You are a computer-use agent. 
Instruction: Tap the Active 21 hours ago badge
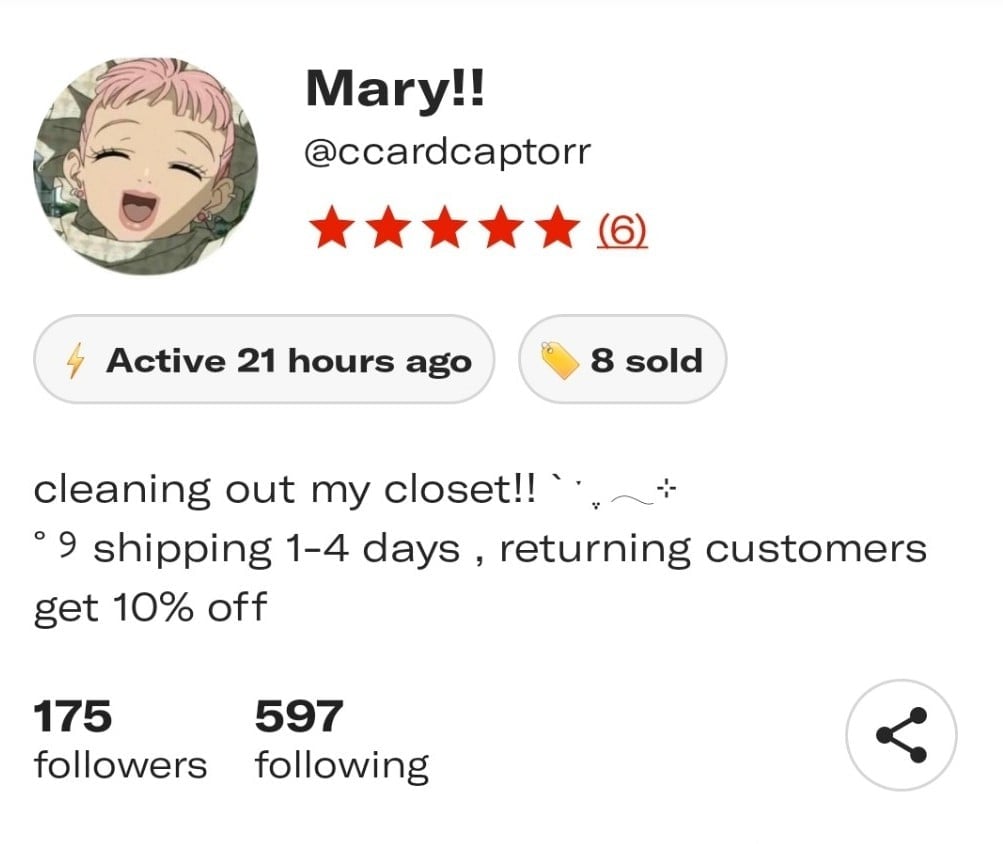pos(264,360)
